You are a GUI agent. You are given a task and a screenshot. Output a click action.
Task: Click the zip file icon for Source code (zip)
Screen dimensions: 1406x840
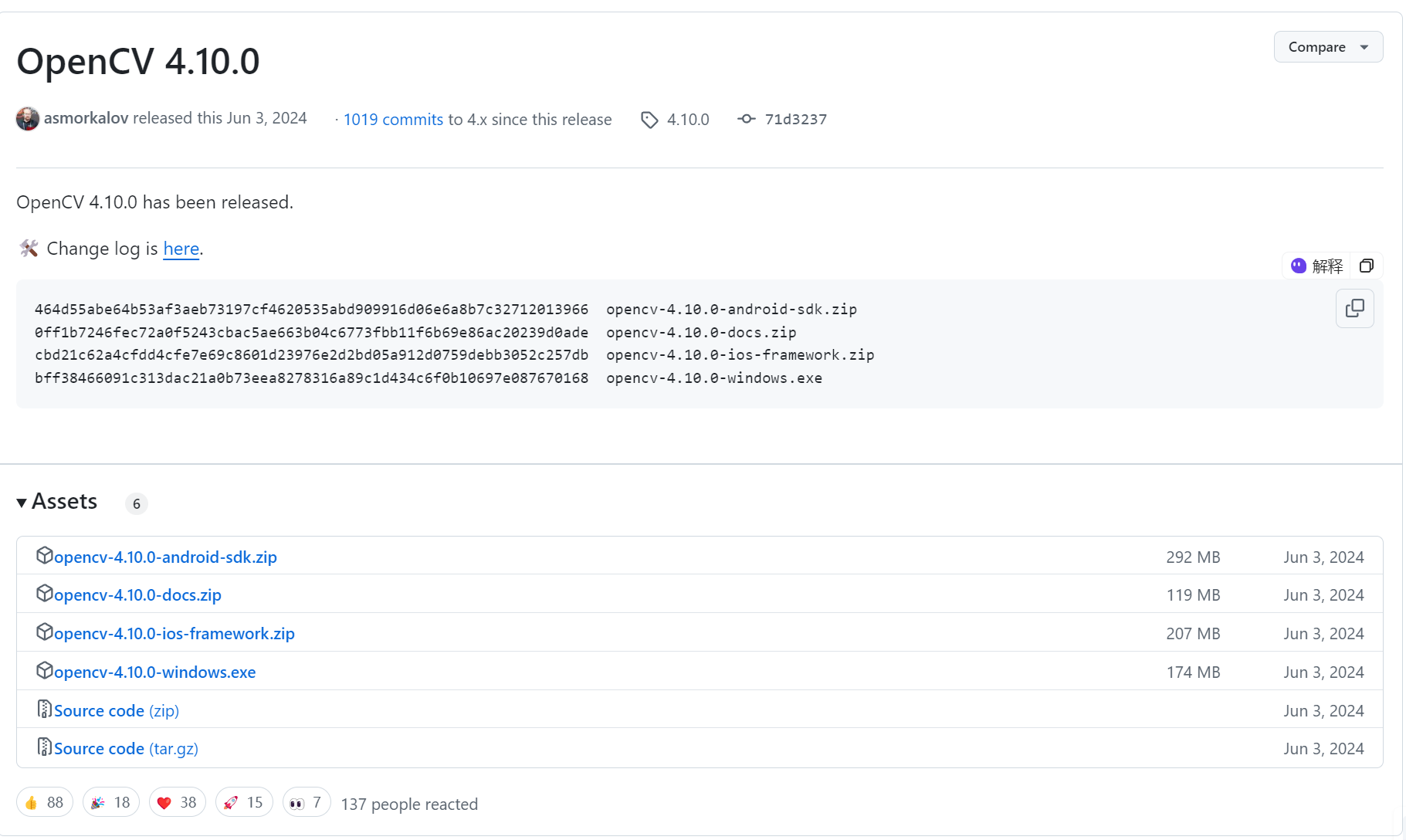tap(45, 709)
